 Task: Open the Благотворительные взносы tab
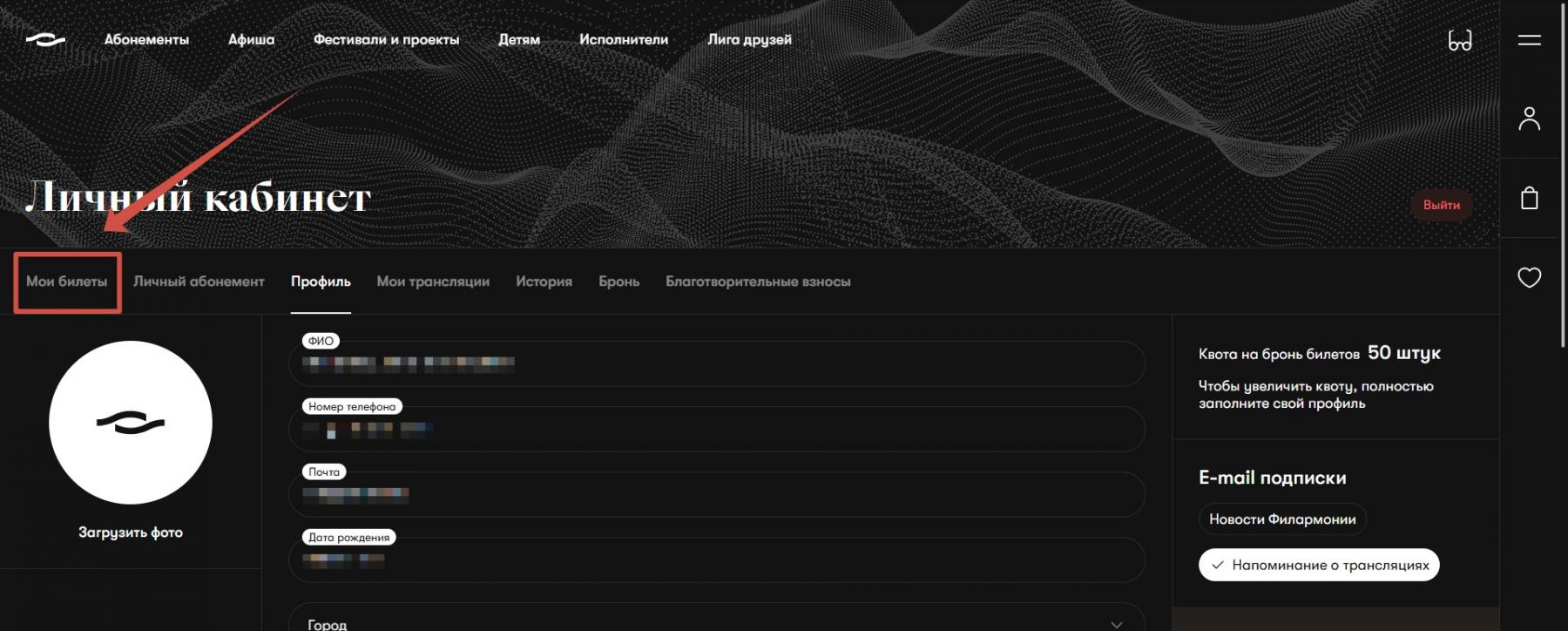pos(758,282)
